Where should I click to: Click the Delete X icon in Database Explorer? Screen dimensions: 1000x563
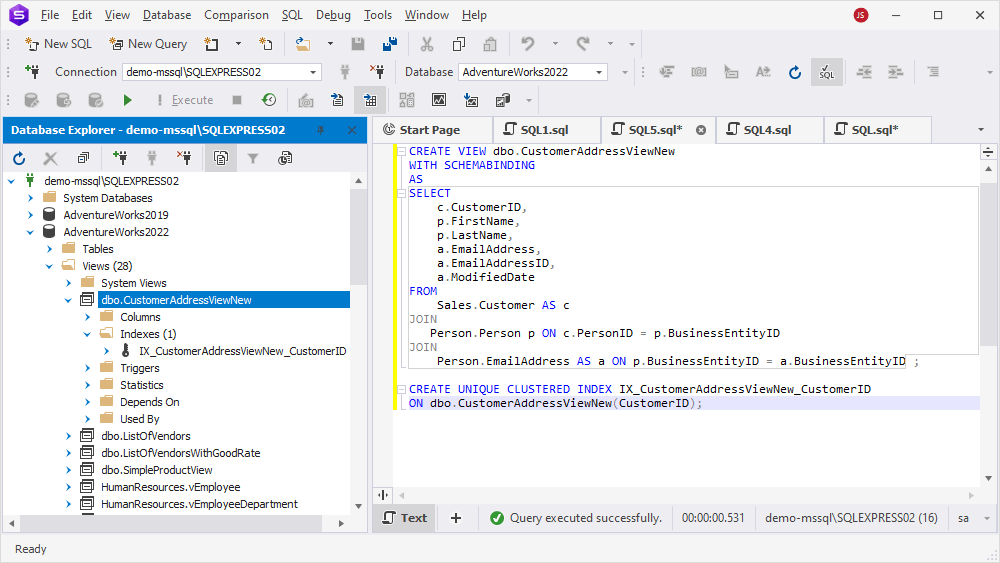point(50,158)
